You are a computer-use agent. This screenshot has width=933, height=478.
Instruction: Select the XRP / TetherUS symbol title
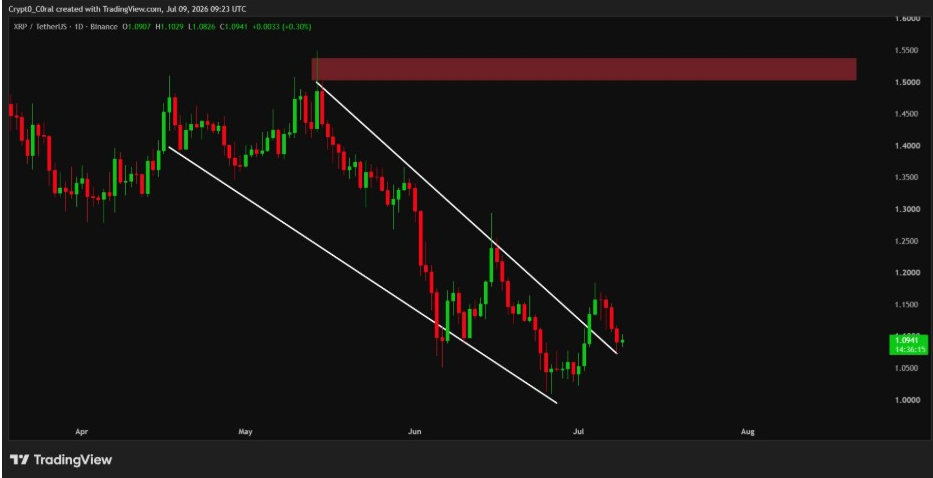(x=42, y=27)
